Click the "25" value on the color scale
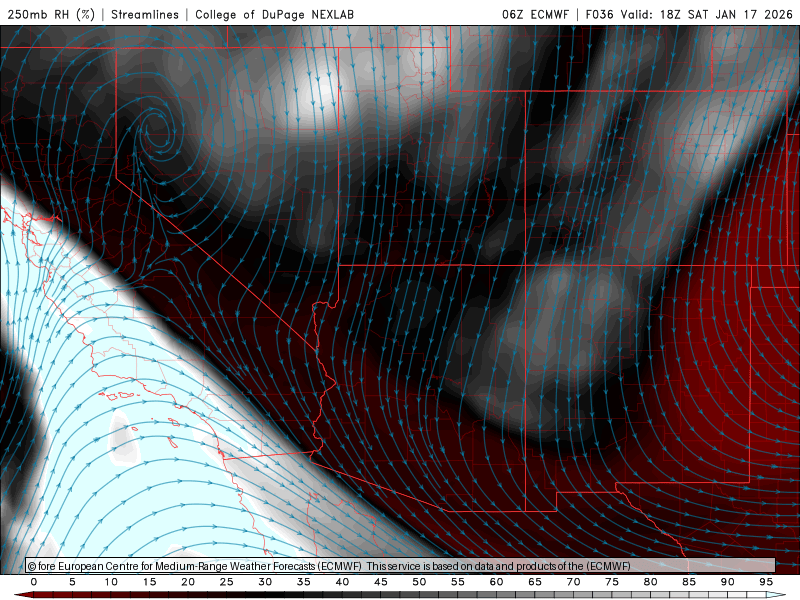Screen dimensions: 800x600 (227, 582)
